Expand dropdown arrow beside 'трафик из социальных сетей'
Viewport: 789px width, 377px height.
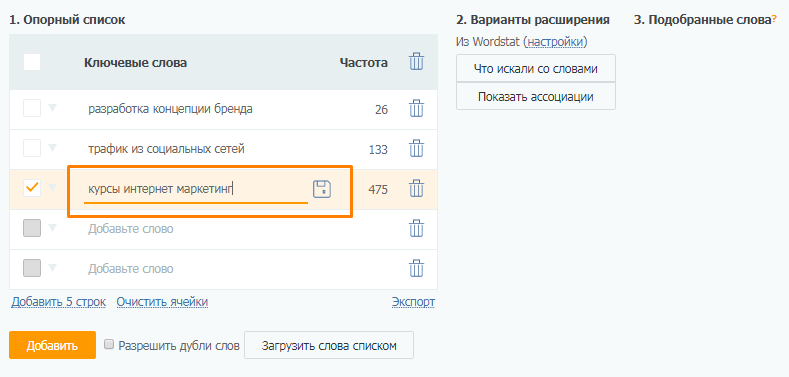click(53, 147)
